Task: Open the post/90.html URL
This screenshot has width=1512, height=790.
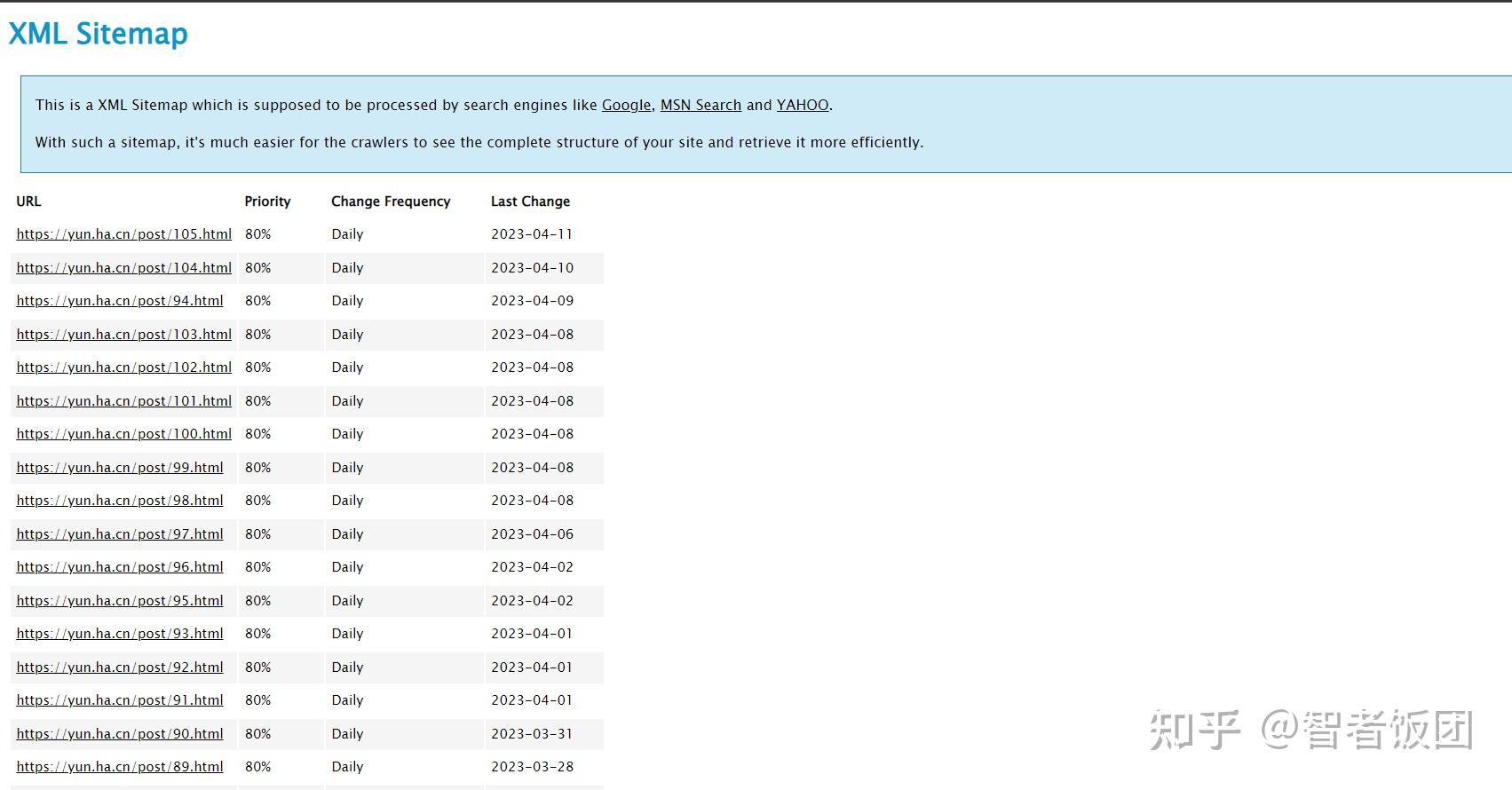Action: pyautogui.click(x=120, y=734)
